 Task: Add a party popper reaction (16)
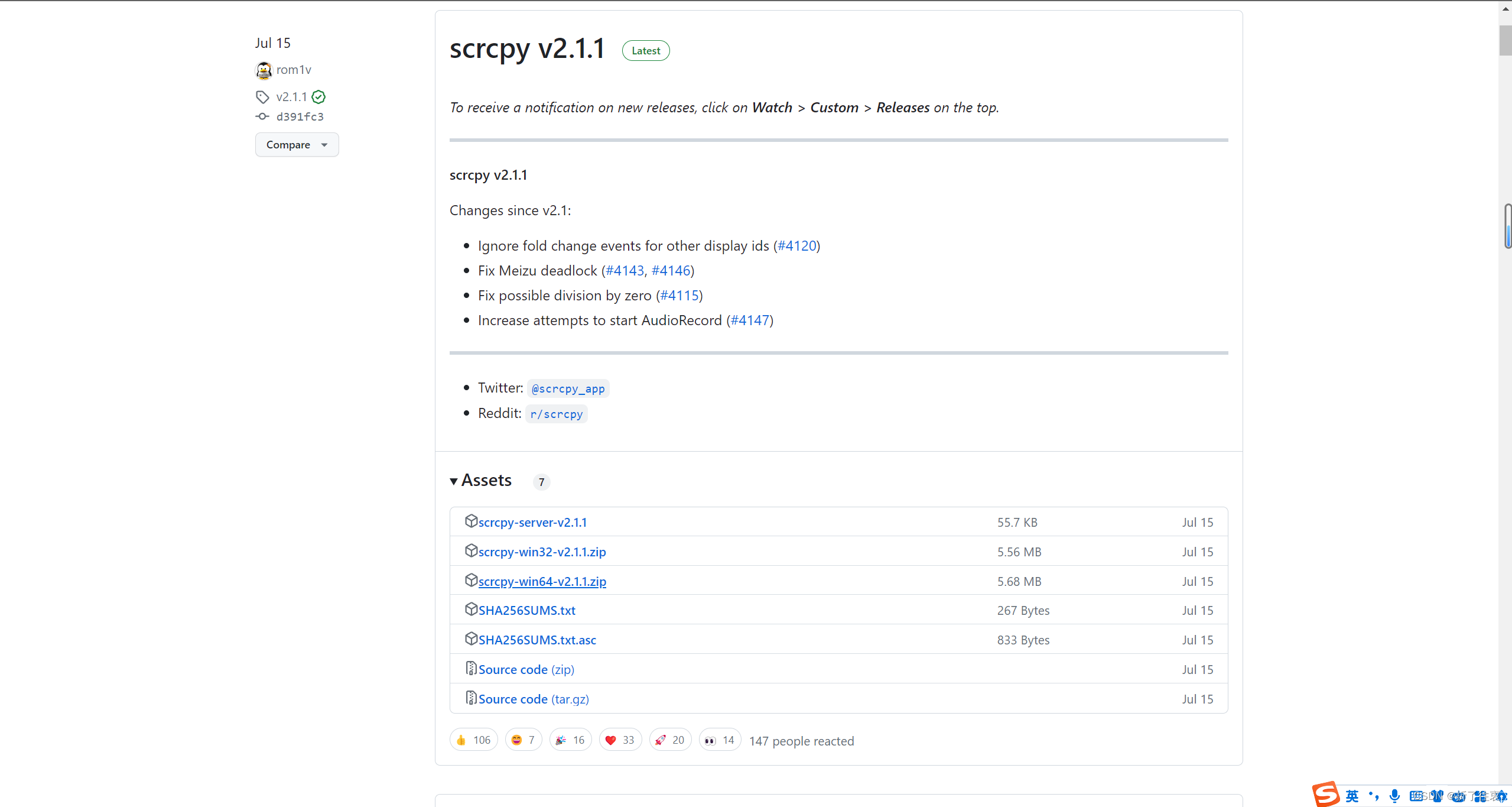571,740
